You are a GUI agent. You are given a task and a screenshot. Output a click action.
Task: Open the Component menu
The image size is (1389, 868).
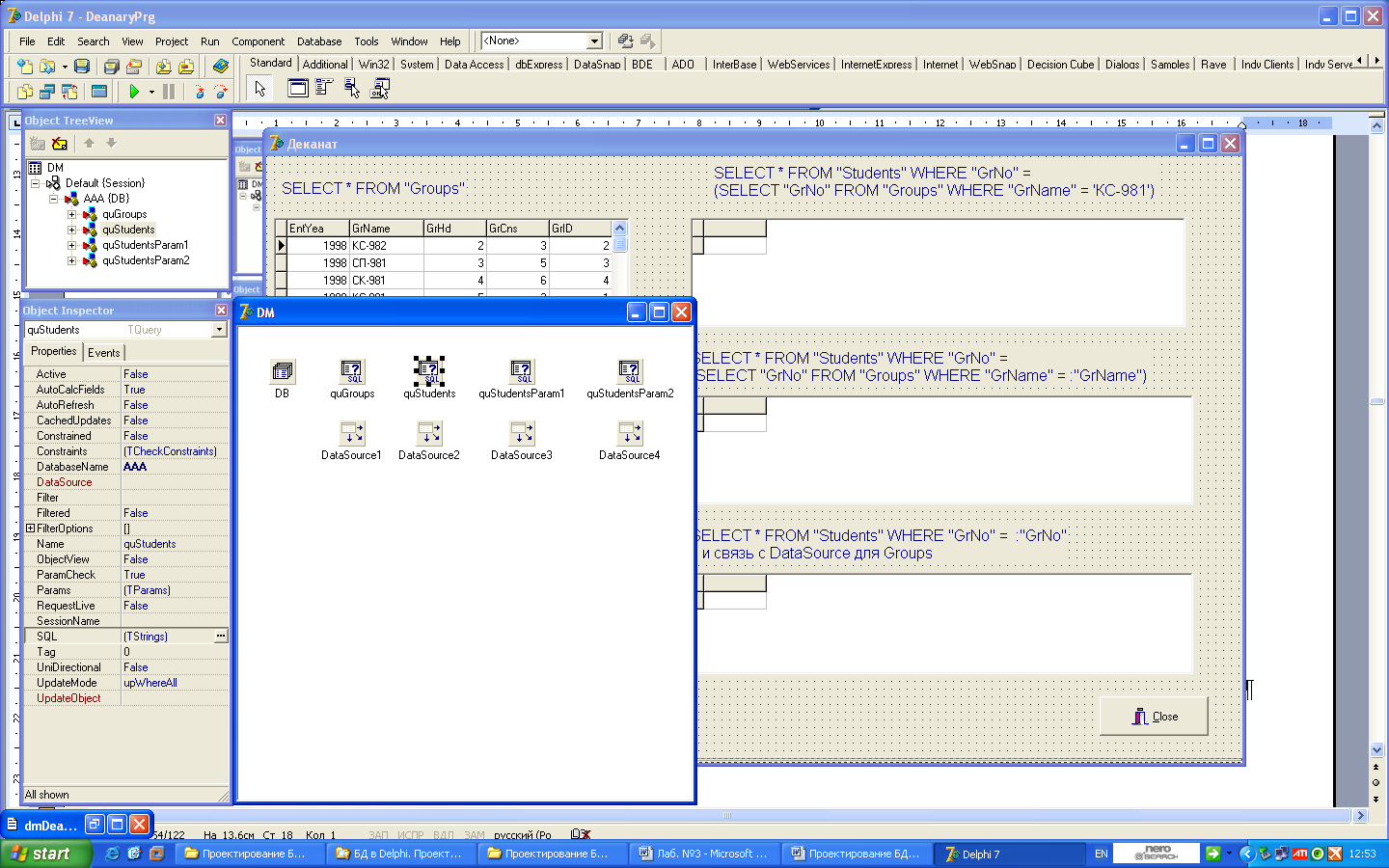[x=258, y=41]
